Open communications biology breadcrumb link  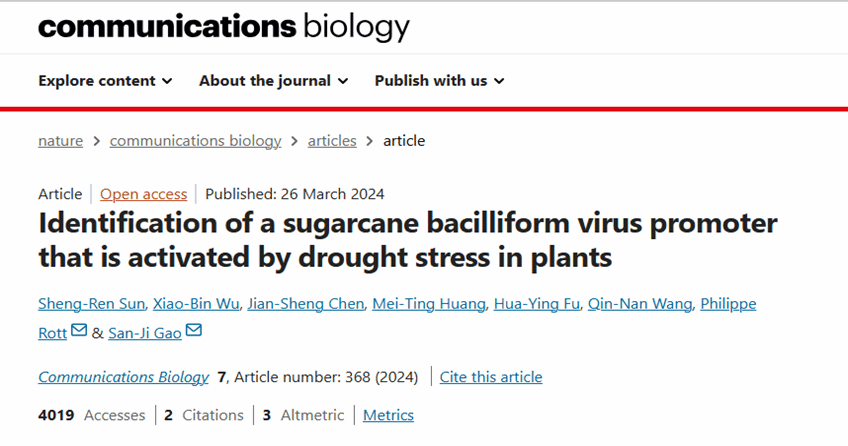[195, 141]
